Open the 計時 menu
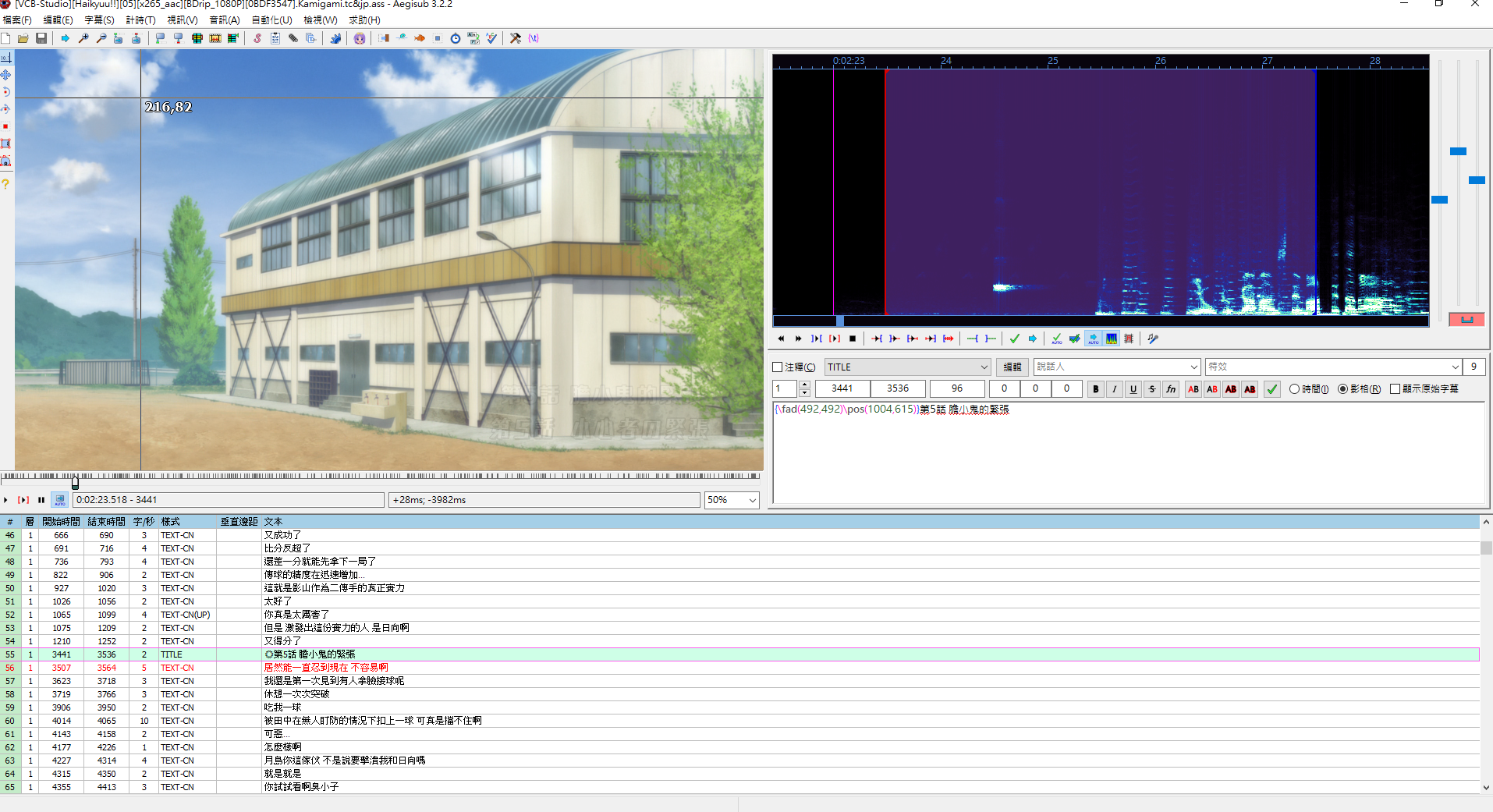Viewport: 1493px width, 812px height. click(140, 20)
